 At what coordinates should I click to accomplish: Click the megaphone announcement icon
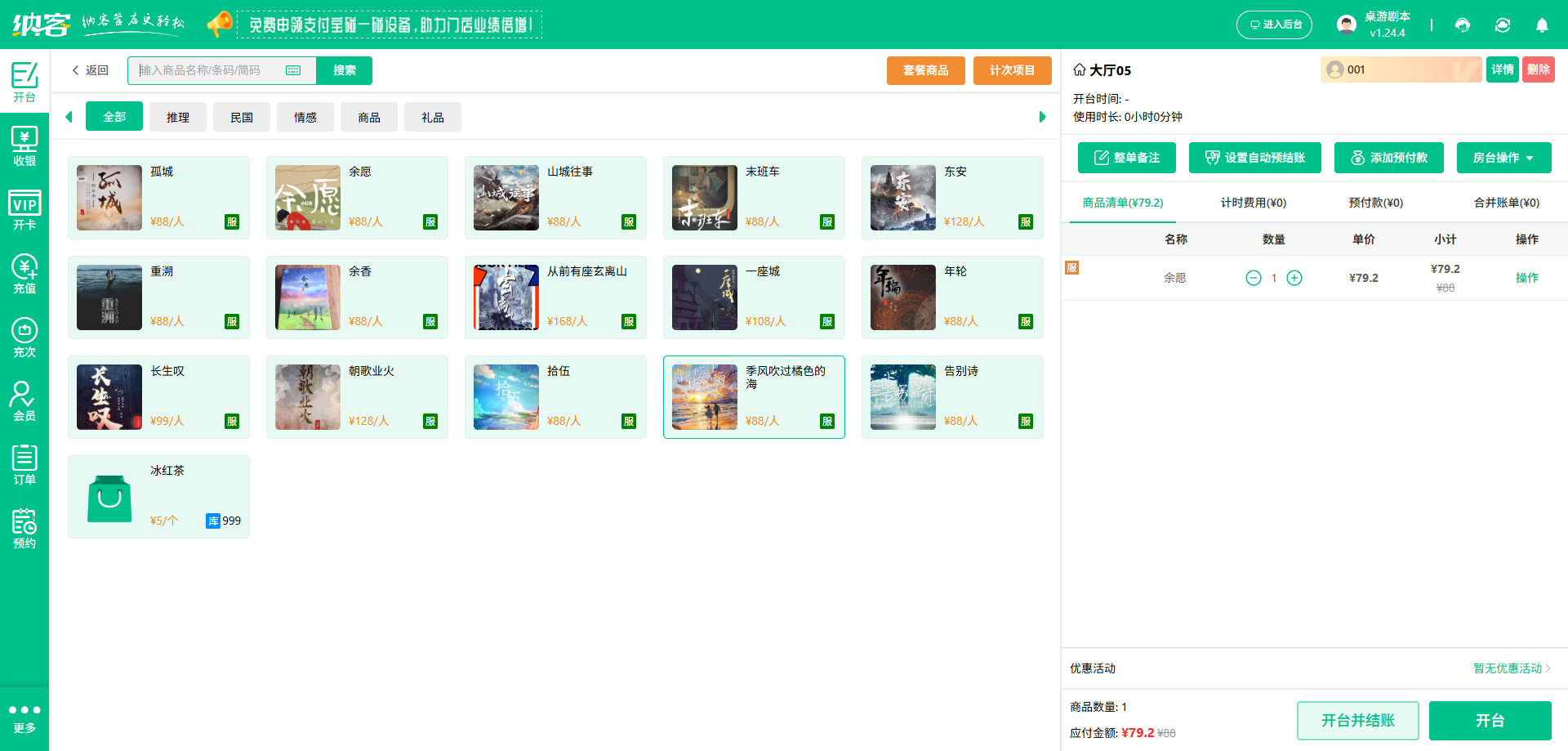[x=219, y=25]
